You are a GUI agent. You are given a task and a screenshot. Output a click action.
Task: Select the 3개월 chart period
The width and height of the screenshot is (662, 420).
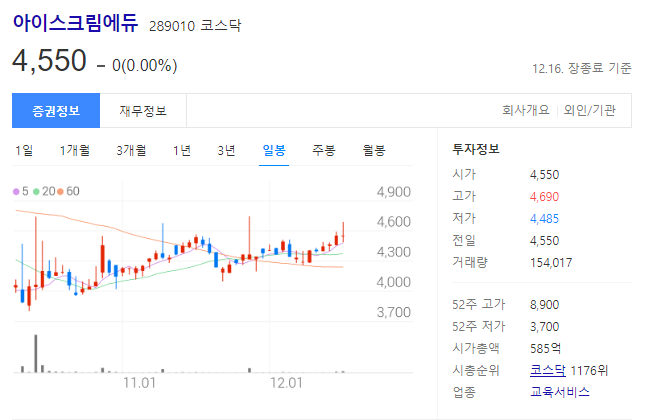[131, 150]
